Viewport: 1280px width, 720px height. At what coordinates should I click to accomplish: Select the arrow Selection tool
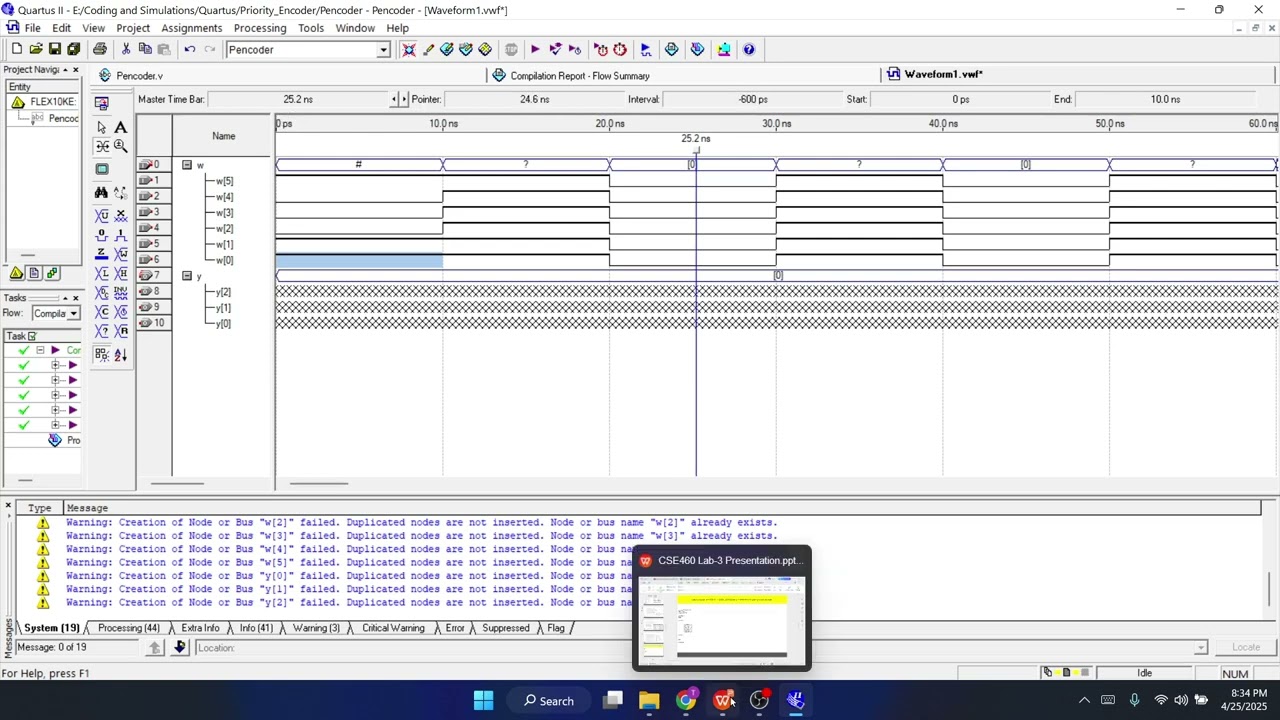[x=101, y=127]
